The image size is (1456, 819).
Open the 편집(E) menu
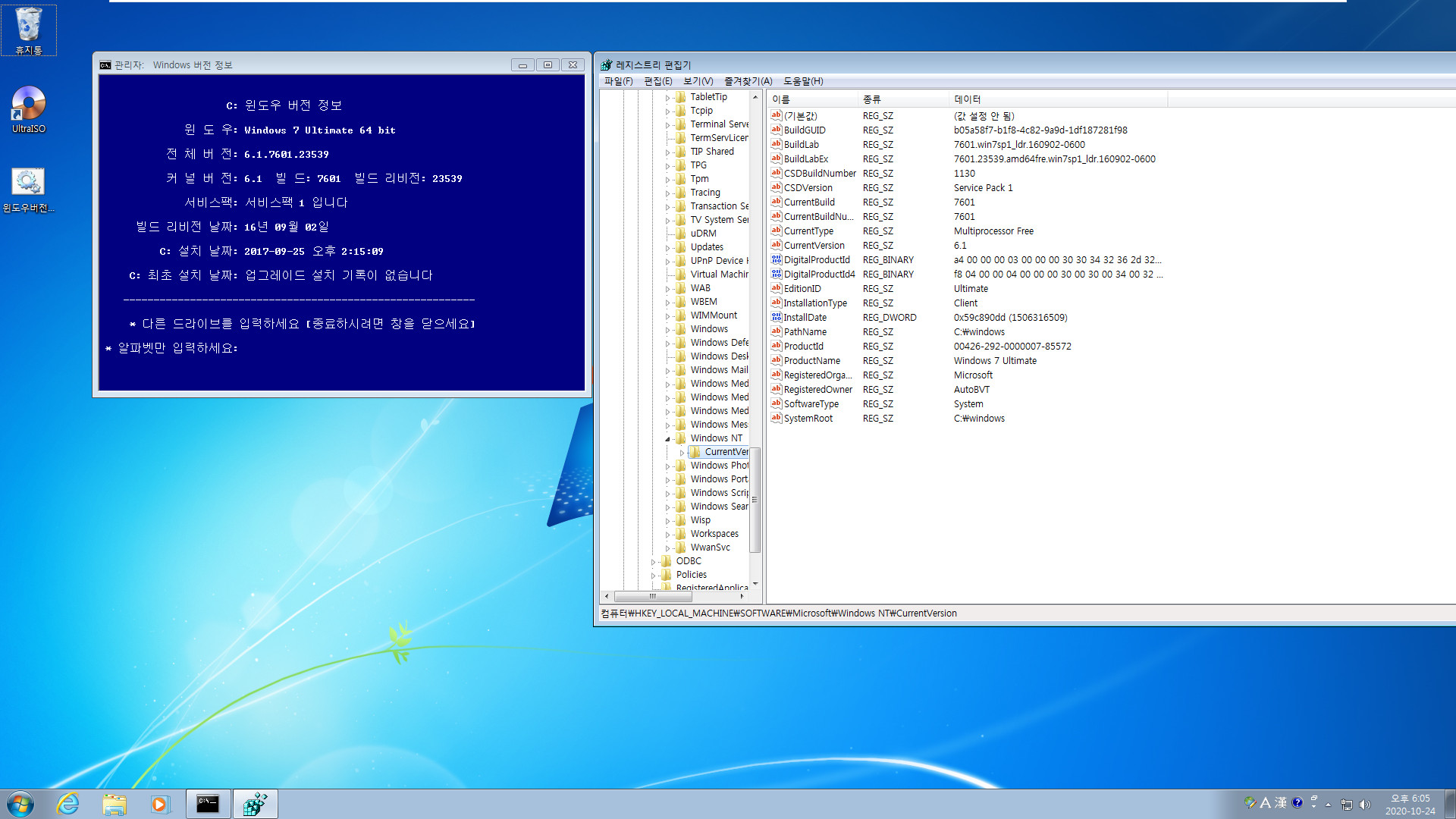click(657, 81)
